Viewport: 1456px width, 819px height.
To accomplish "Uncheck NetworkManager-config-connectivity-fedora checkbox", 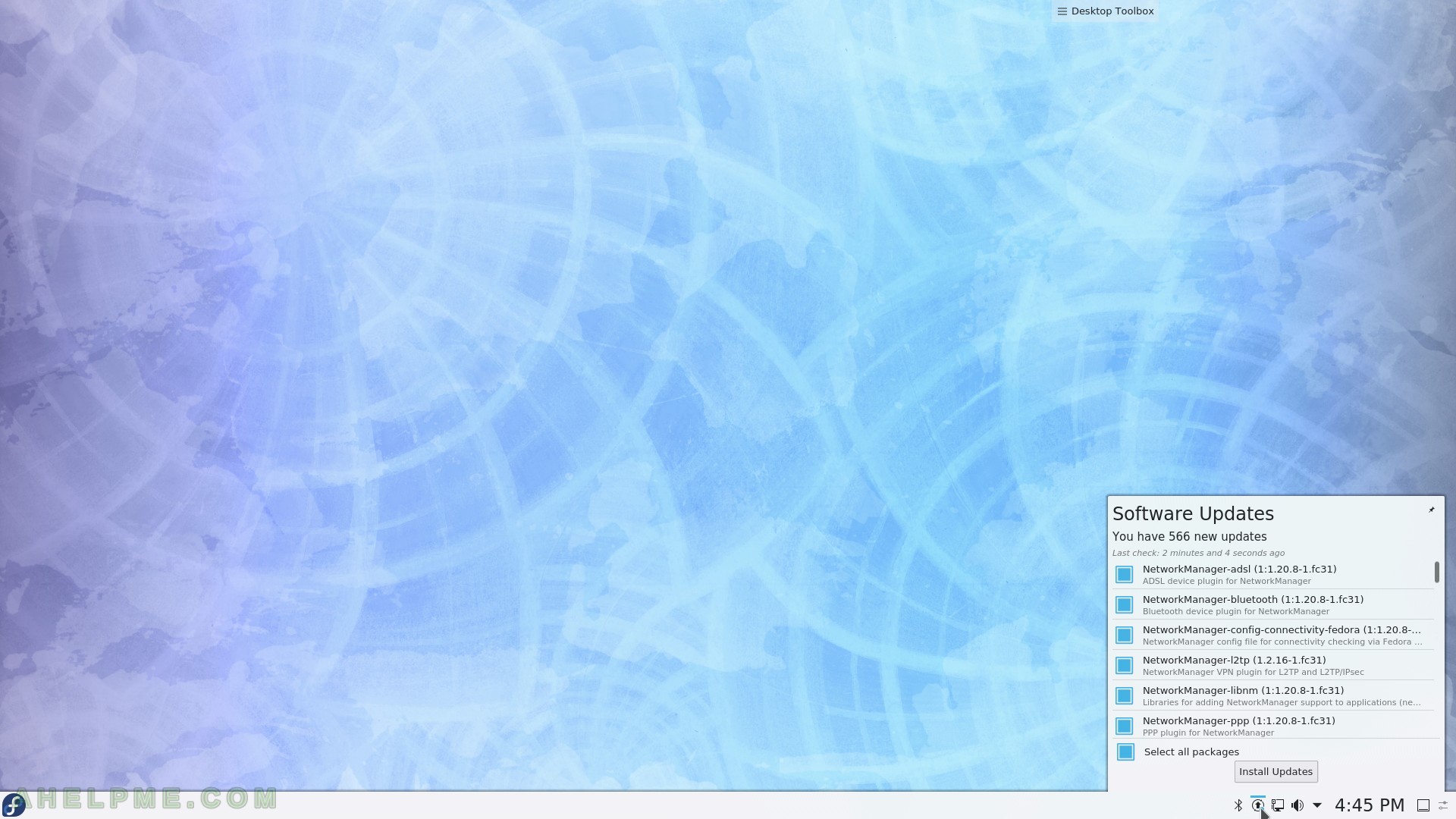I will 1125,635.
